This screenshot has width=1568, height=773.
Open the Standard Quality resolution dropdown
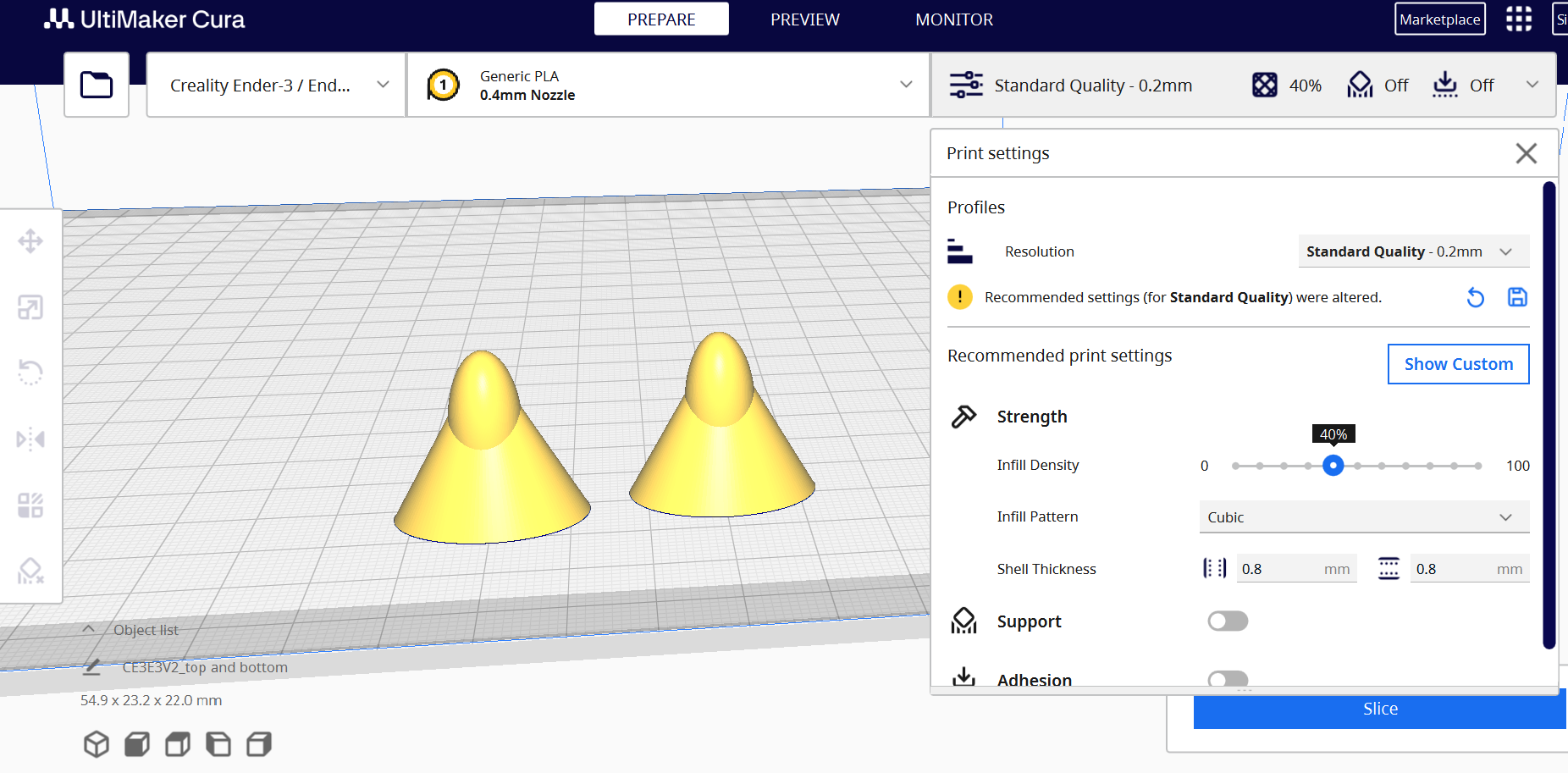(x=1414, y=251)
